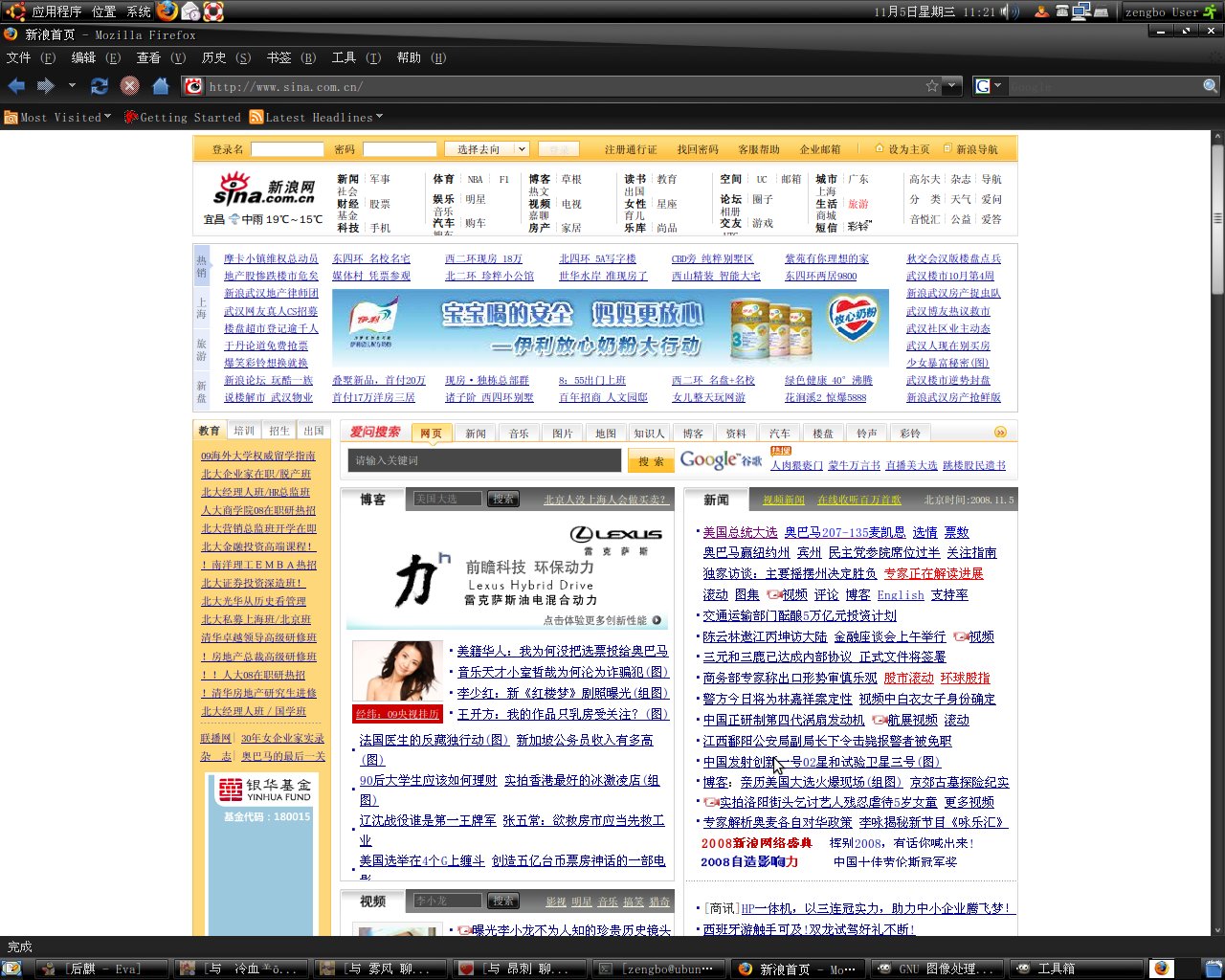Open the 选择去向 dropdown

(487, 149)
